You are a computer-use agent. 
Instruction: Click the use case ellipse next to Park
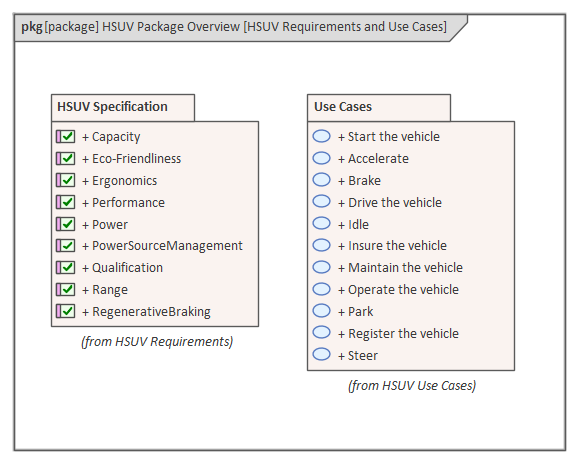[321, 311]
